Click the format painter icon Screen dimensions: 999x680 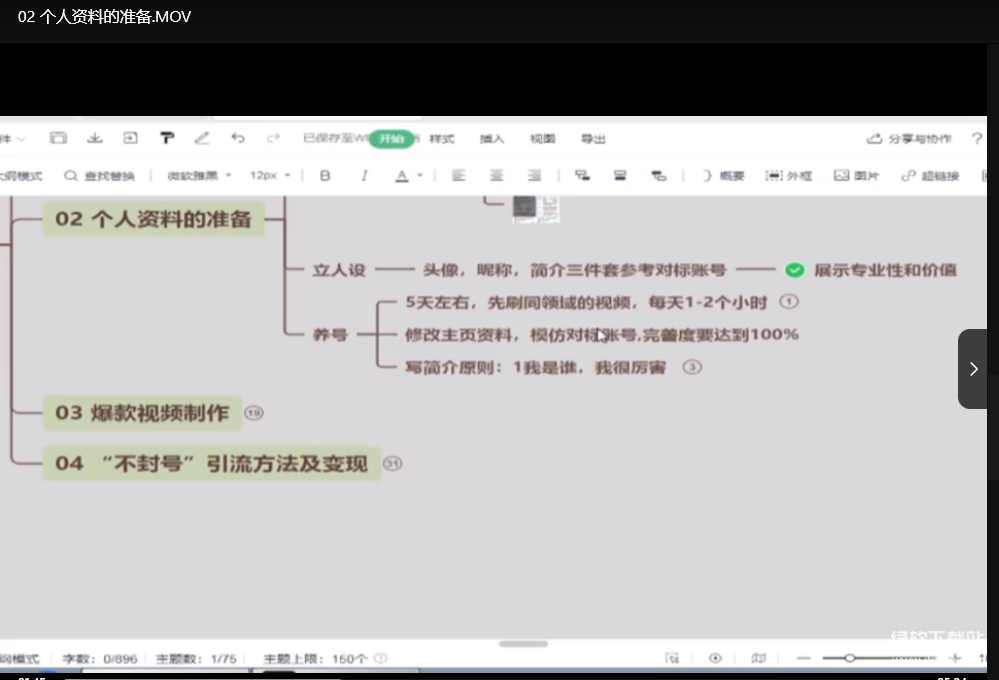[x=167, y=138]
